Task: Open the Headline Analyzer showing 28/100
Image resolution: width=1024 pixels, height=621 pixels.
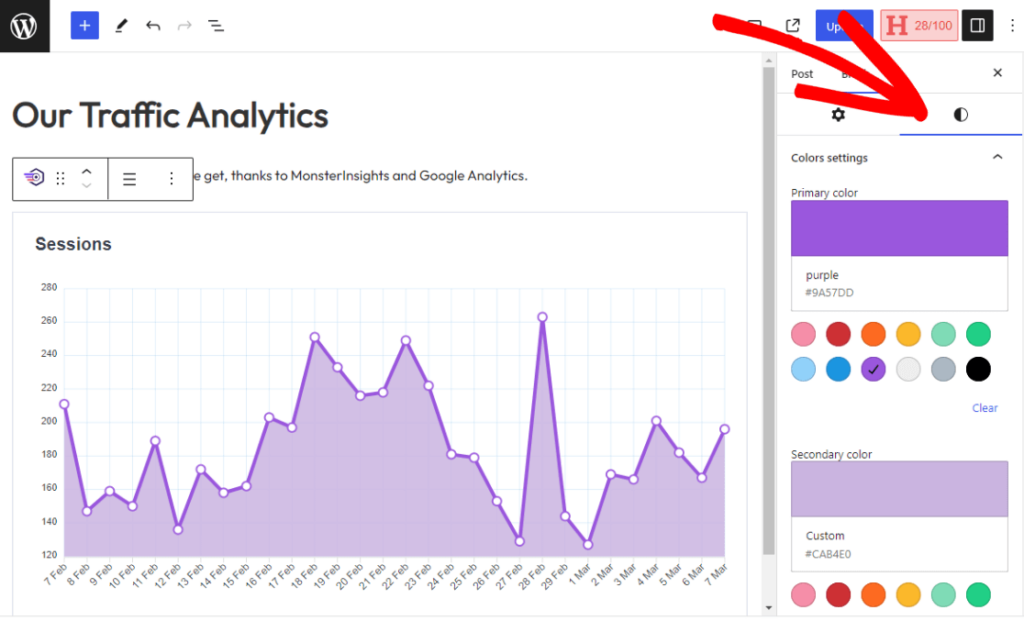Action: (918, 25)
